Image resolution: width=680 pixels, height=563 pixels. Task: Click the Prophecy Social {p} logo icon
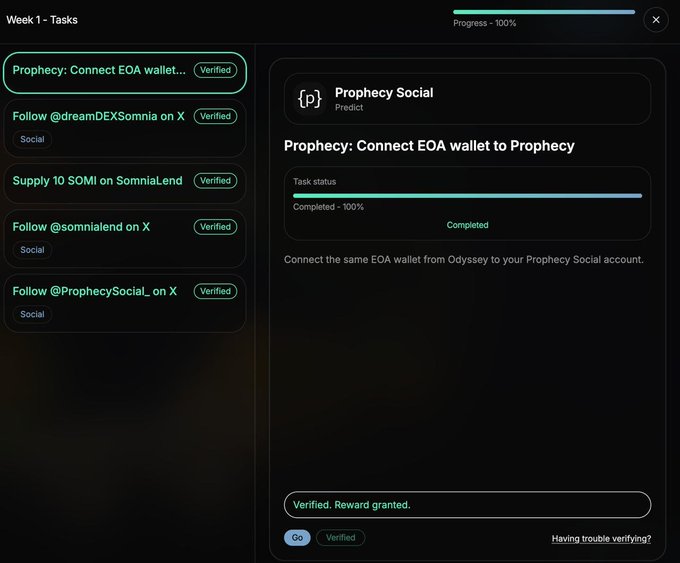(310, 99)
